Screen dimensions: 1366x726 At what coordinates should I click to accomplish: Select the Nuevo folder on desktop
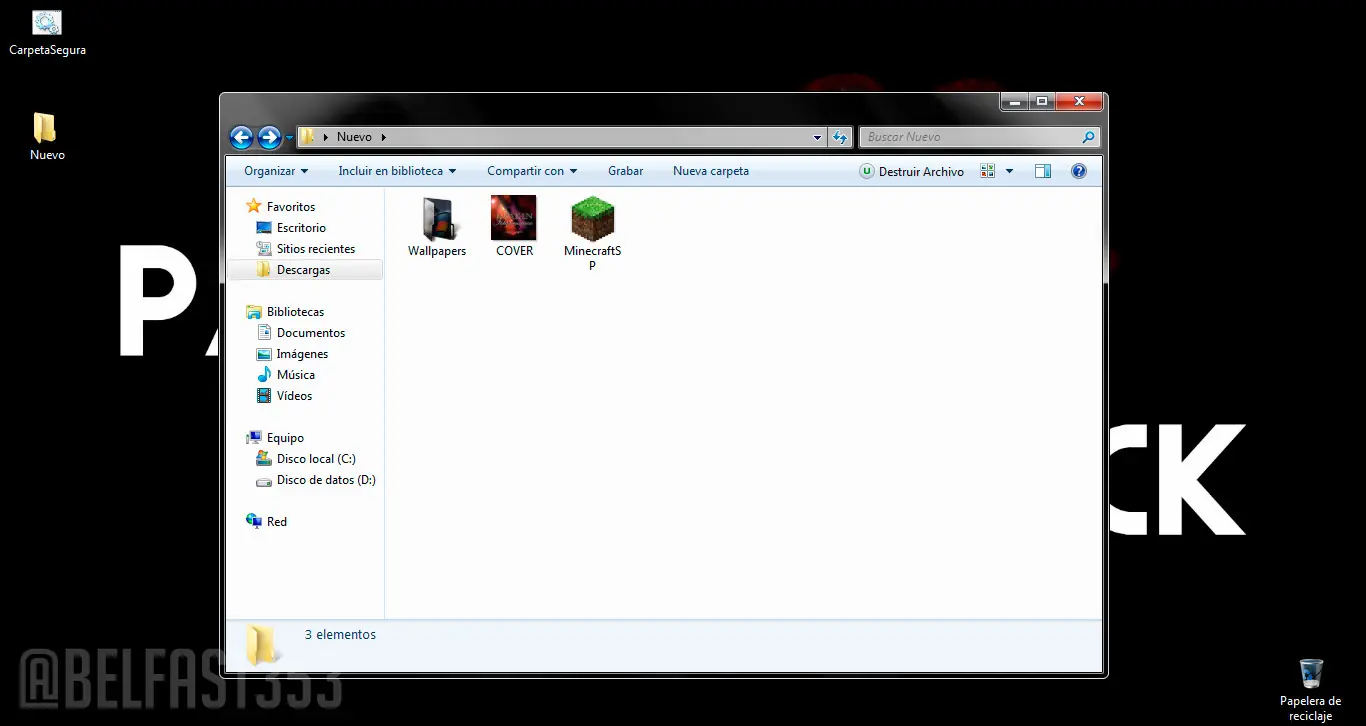pyautogui.click(x=46, y=137)
